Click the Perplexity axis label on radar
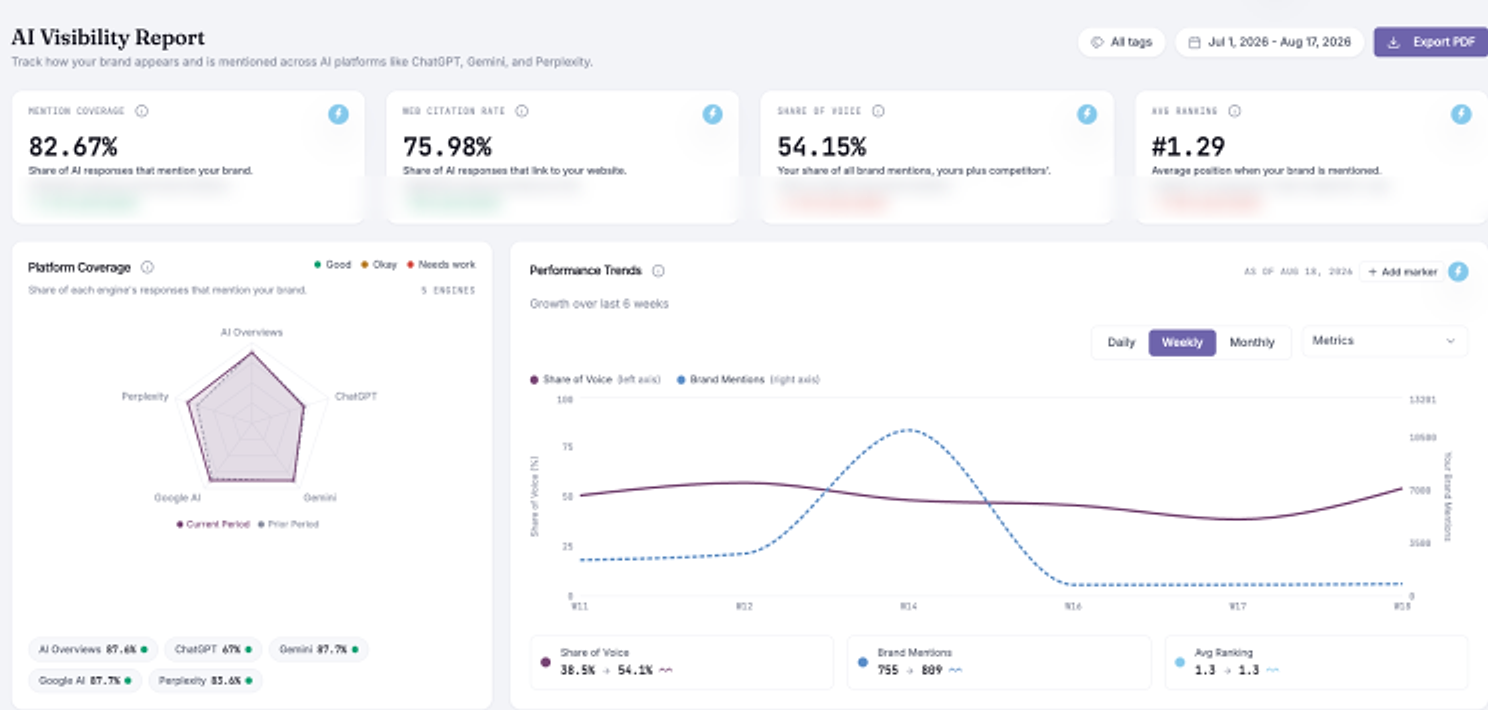The width and height of the screenshot is (1488, 710). pyautogui.click(x=145, y=396)
